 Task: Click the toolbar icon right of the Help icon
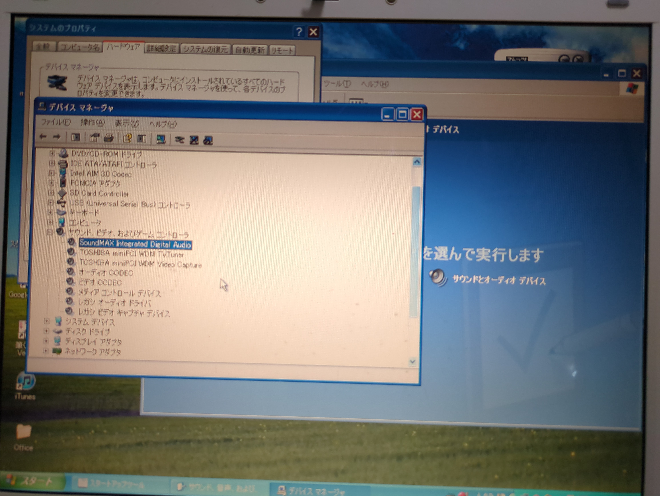[141, 139]
